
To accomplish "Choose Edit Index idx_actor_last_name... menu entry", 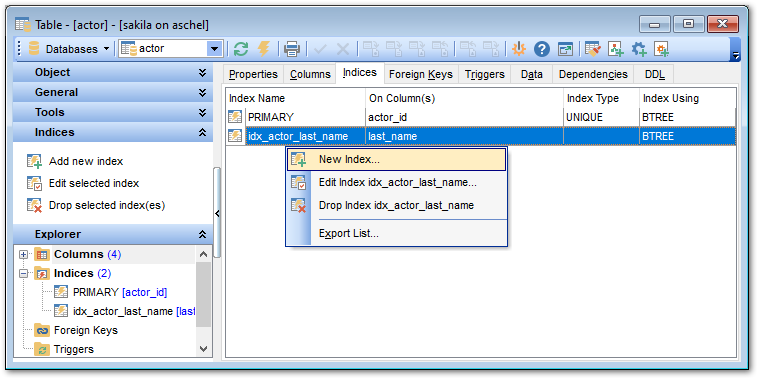I will coord(396,183).
